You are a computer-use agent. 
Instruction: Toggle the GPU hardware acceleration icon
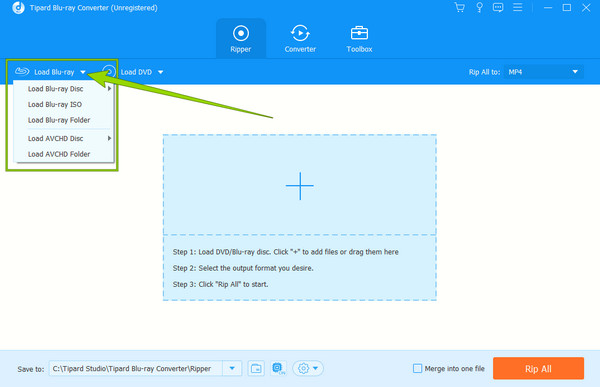(278, 369)
